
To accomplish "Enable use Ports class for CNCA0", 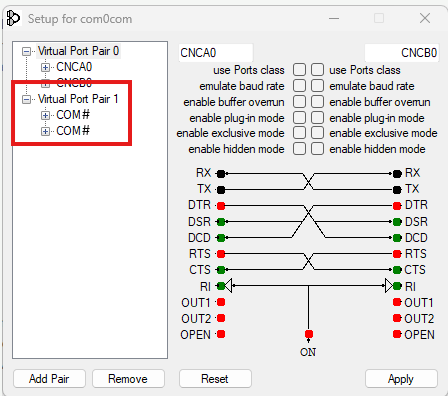I will coord(299,70).
